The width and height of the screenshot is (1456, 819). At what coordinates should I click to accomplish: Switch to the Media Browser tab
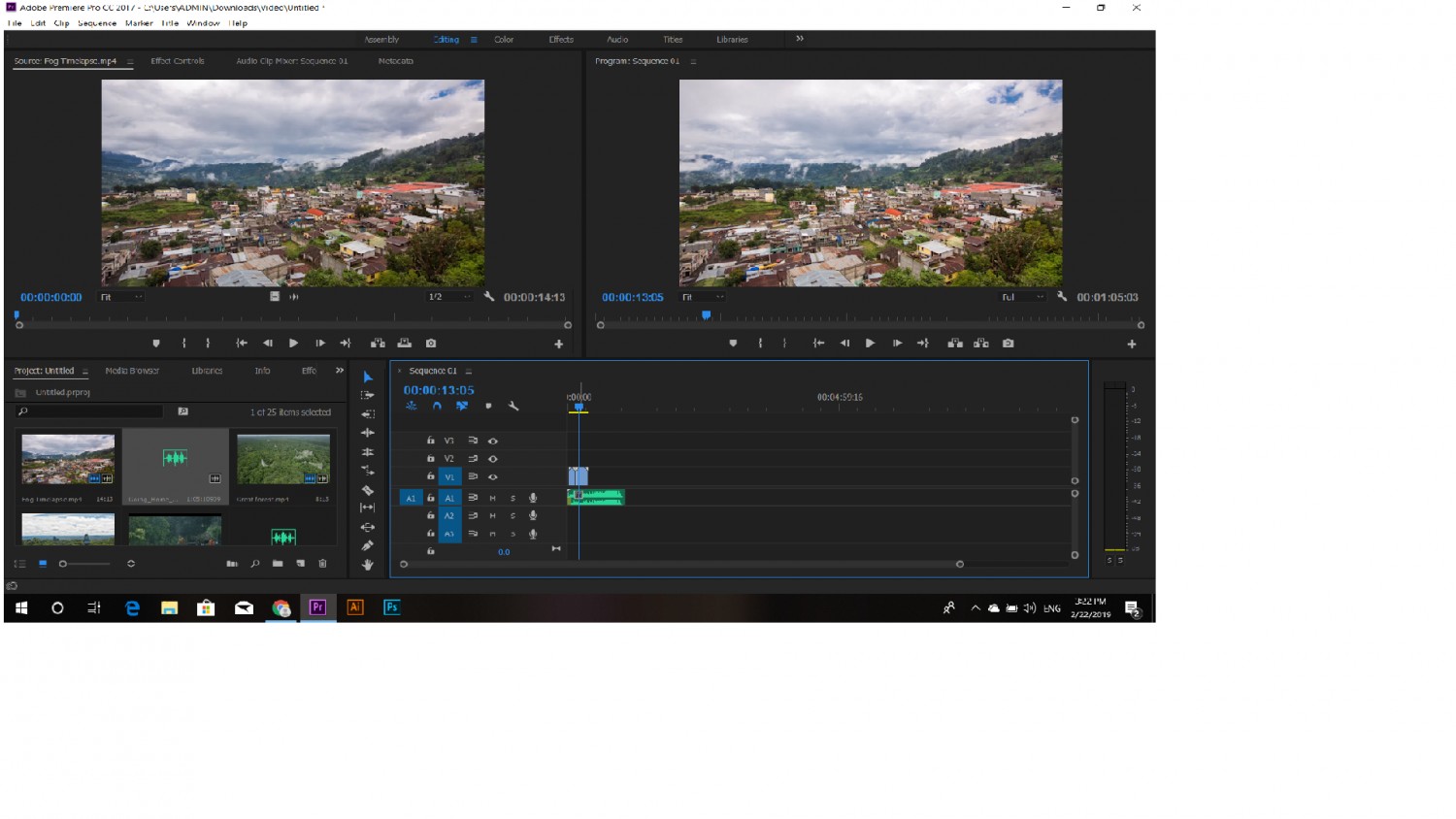click(x=132, y=371)
